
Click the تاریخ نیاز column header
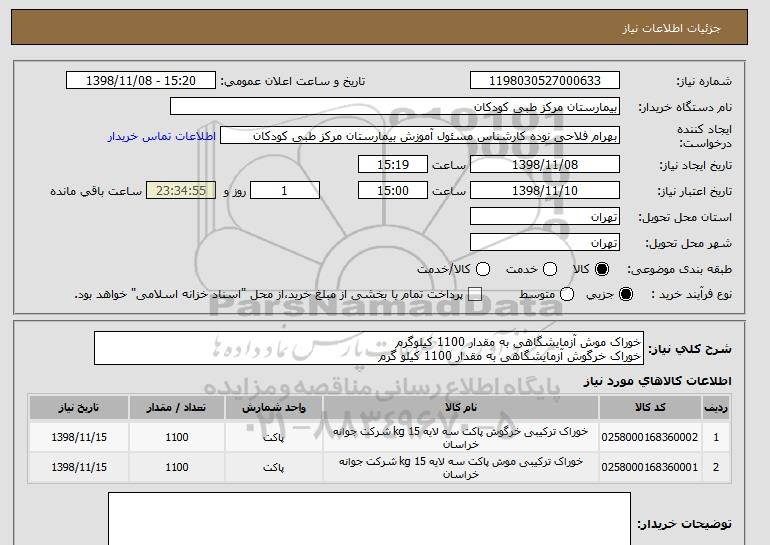(x=79, y=408)
